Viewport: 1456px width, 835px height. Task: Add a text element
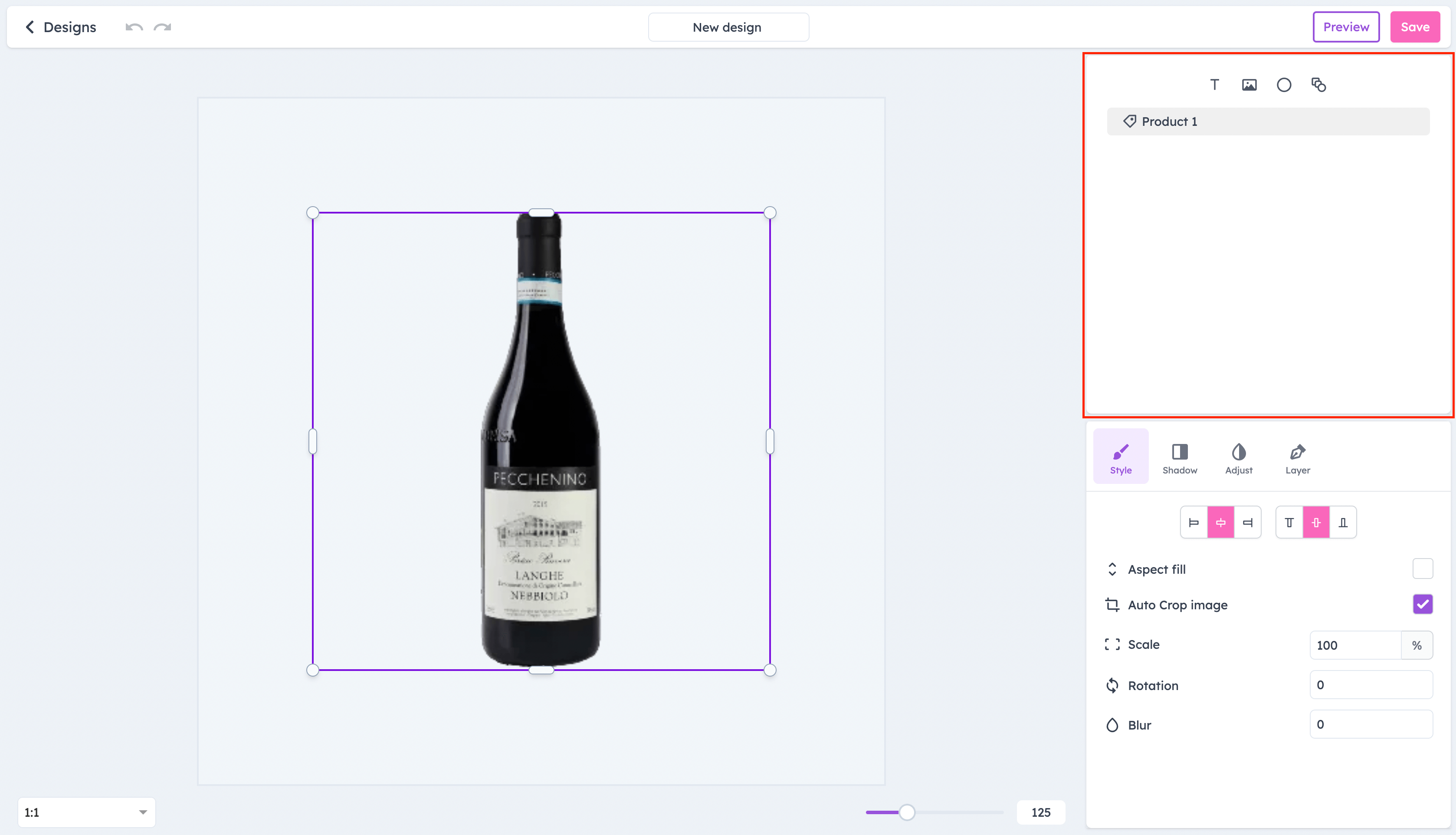(1215, 85)
